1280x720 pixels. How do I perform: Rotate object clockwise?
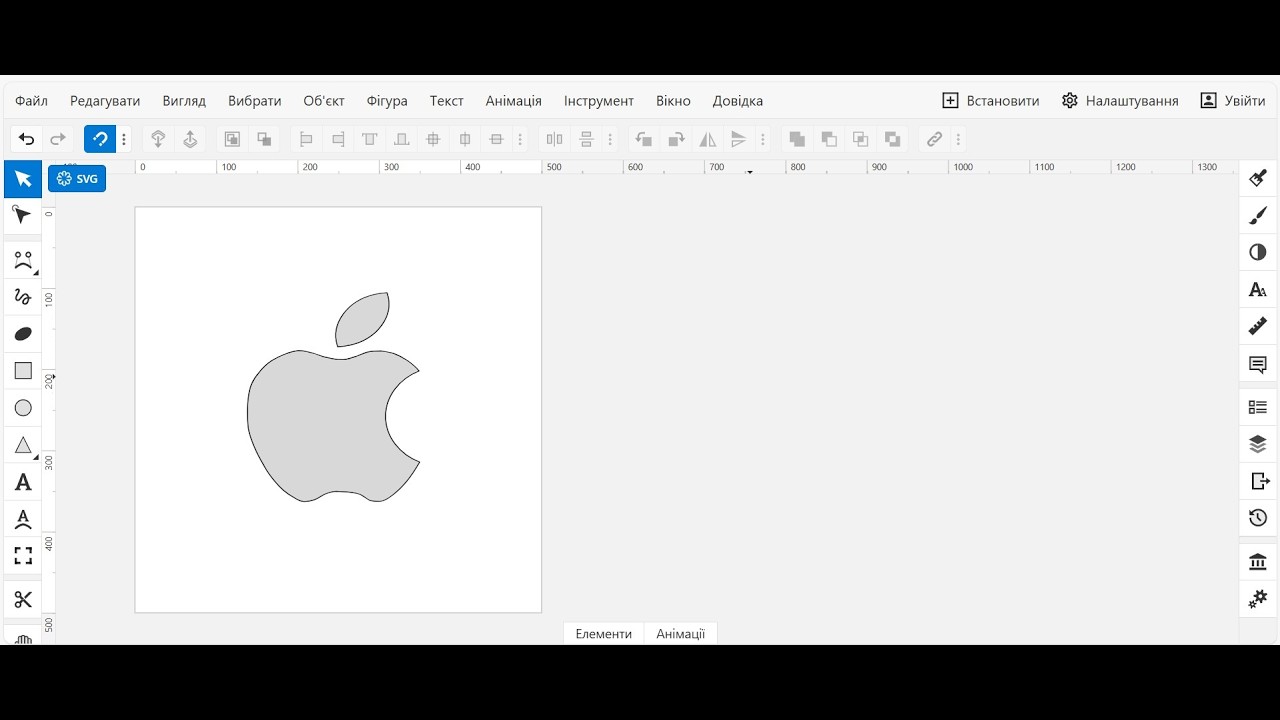coord(676,139)
